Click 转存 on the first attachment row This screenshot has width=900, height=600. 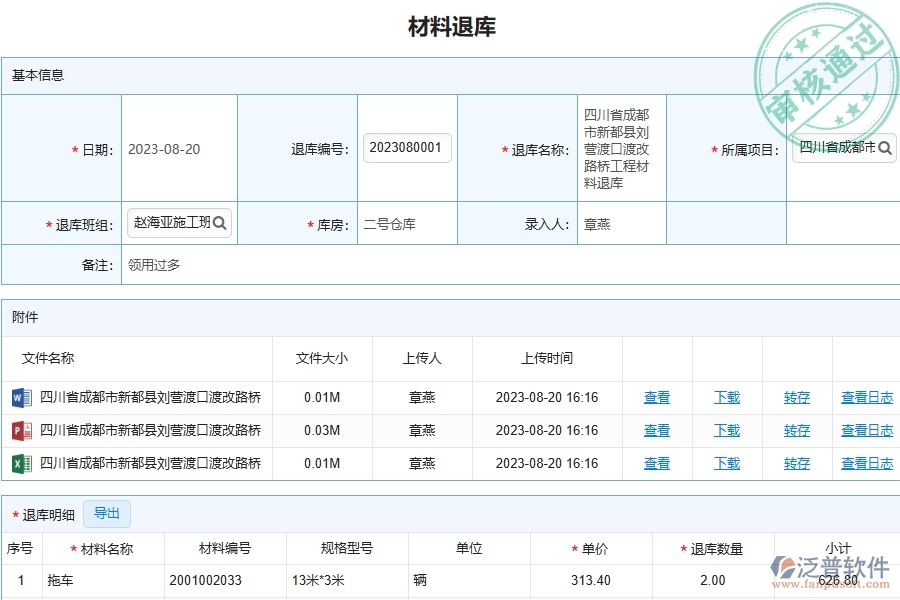[797, 397]
